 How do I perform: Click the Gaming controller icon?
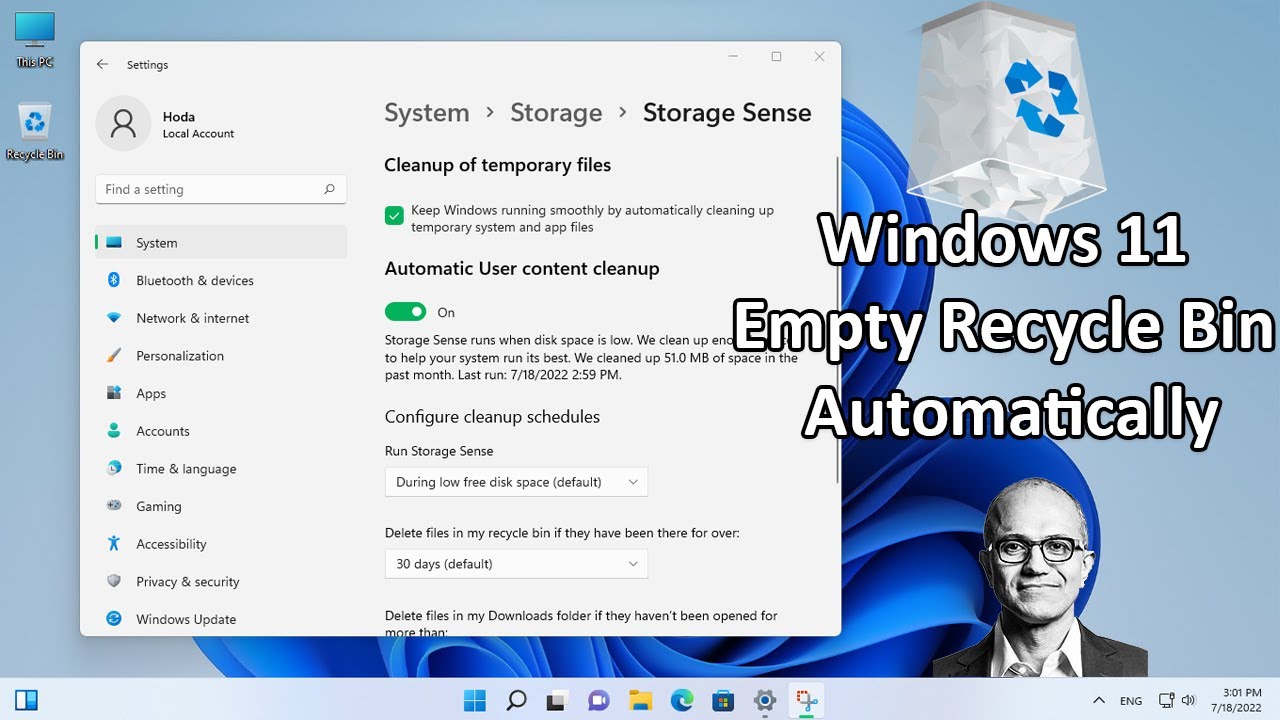point(114,506)
